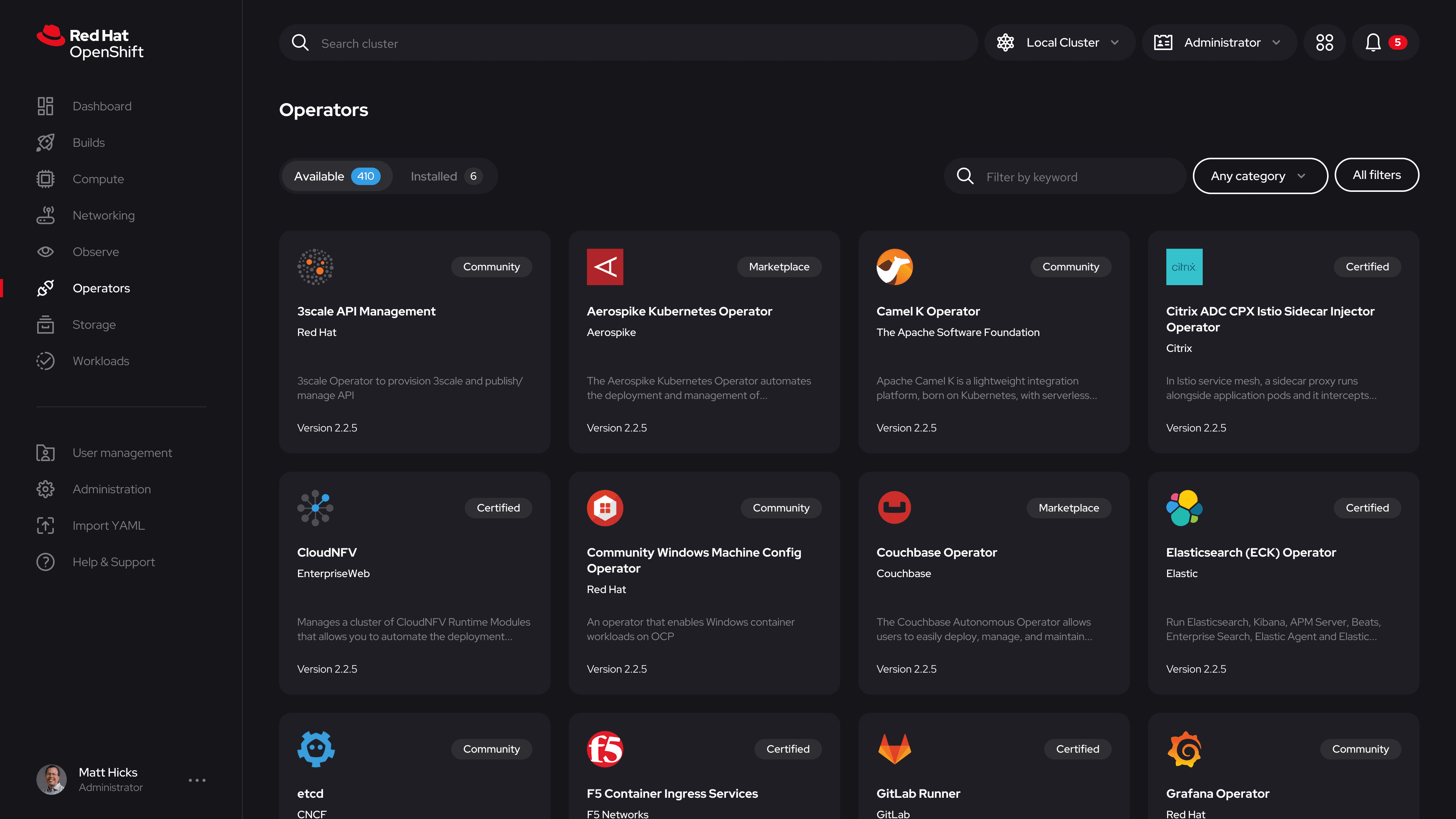
Task: Click Community badge on Grafana card
Action: (x=1360, y=749)
